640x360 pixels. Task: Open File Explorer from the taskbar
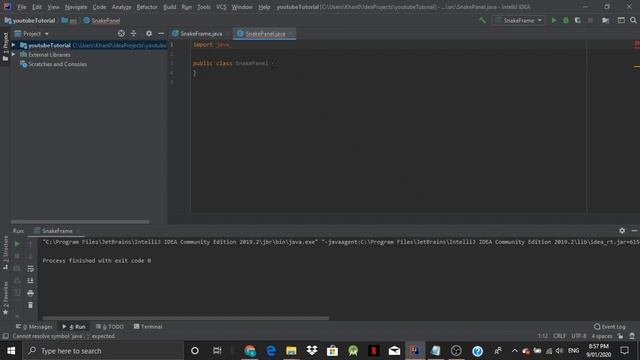coord(291,351)
